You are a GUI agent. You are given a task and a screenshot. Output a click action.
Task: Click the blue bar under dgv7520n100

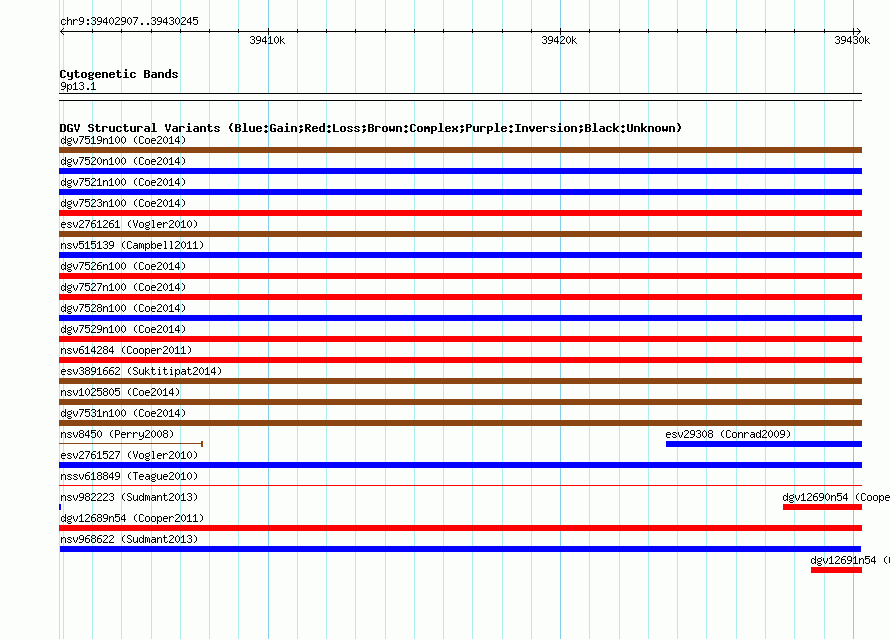point(460,171)
